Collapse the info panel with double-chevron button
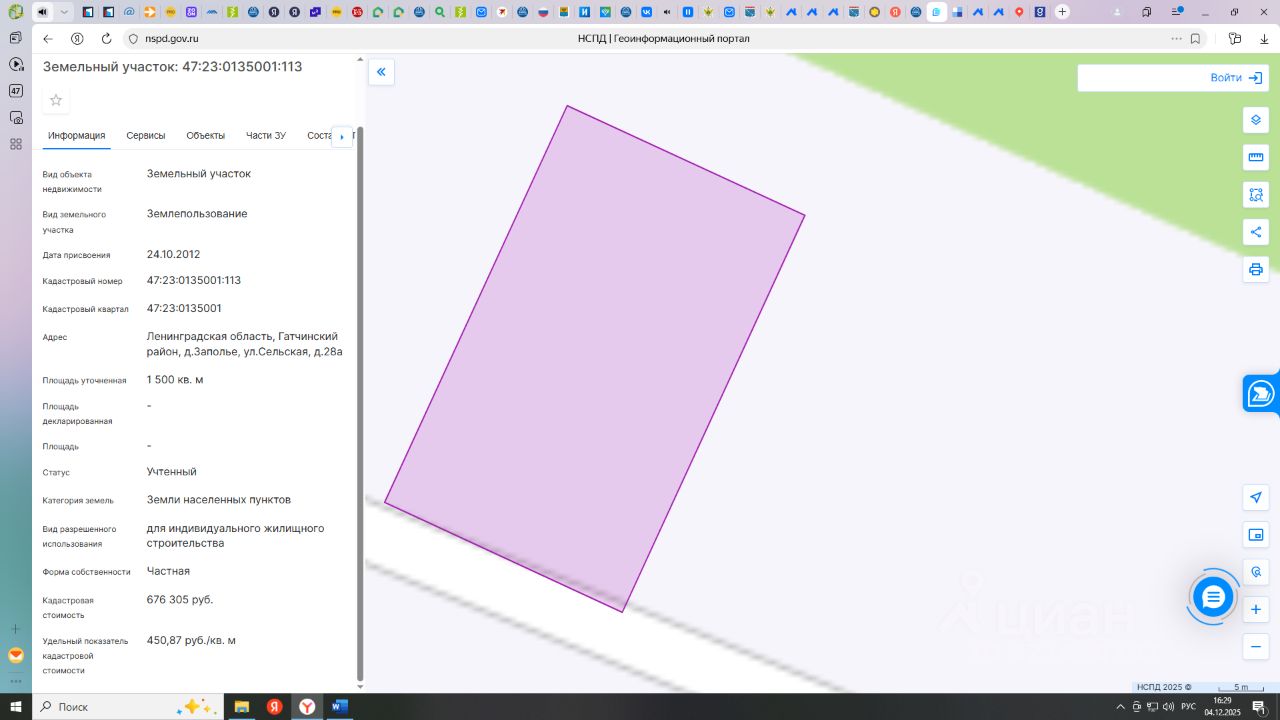The width and height of the screenshot is (1280, 720). (381, 72)
